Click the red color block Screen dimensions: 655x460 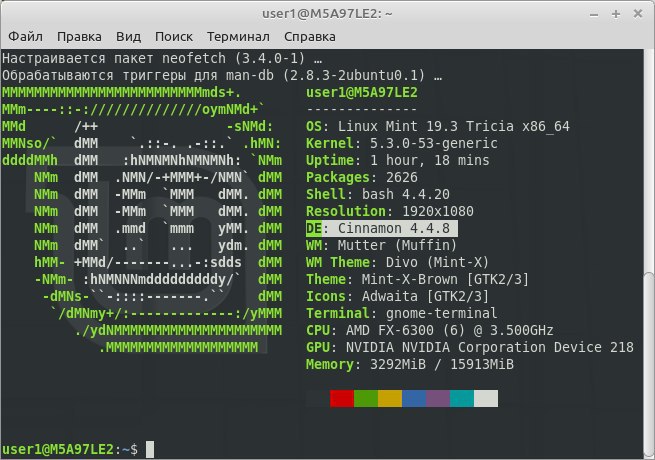(x=342, y=398)
